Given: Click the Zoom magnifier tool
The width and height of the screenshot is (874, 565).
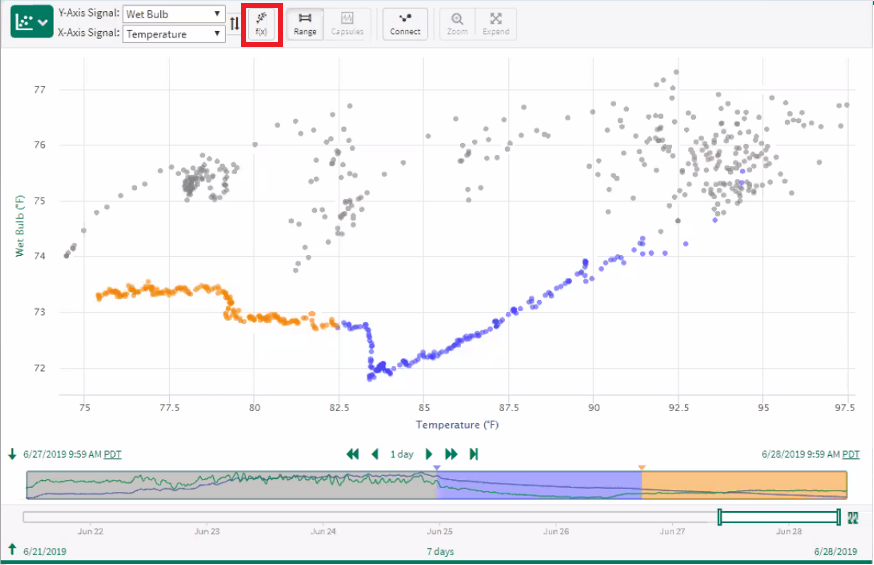Looking at the screenshot, I should [457, 24].
